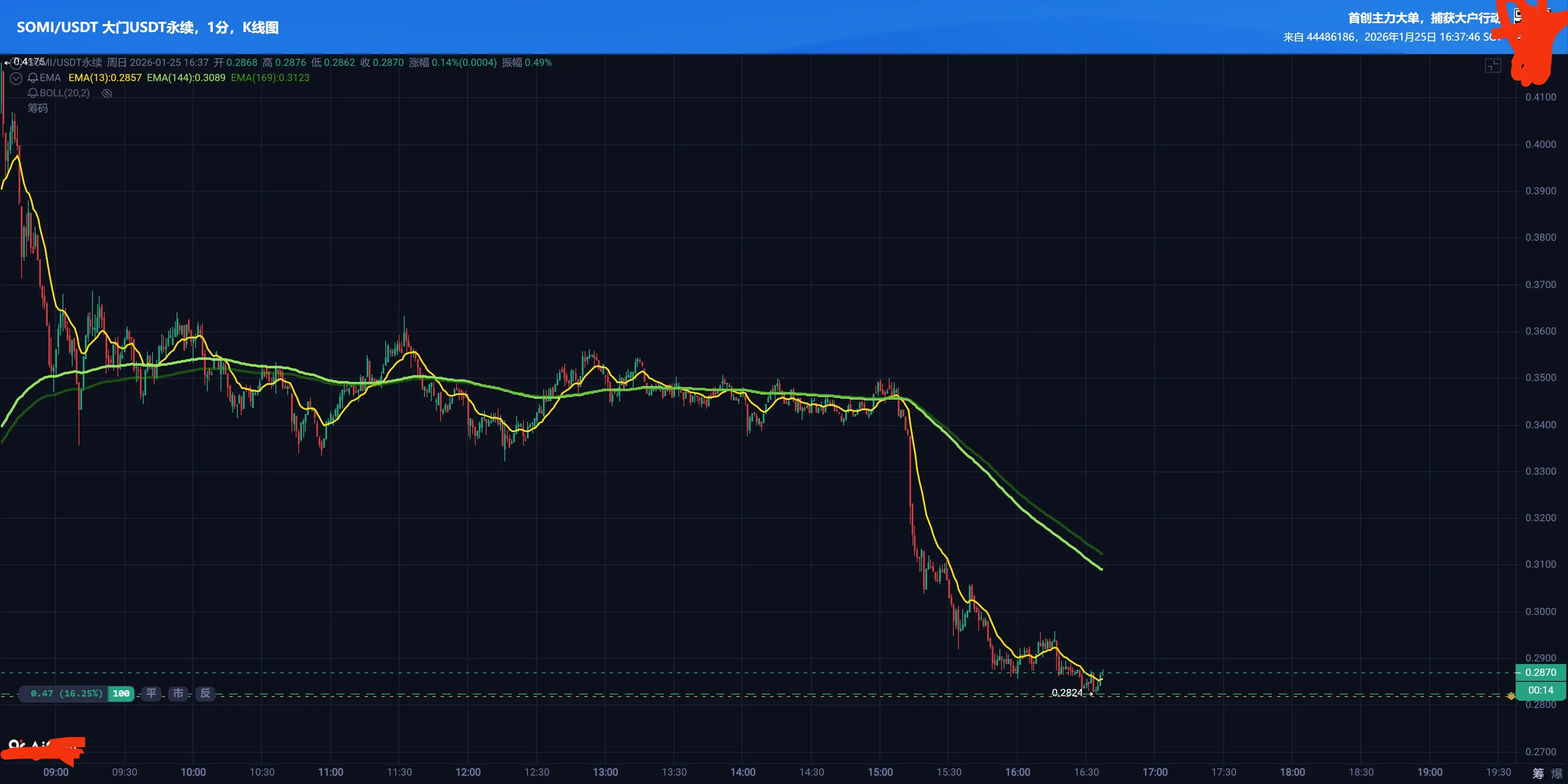The height and width of the screenshot is (784, 1568).
Task: Collapse the EMA indicator legend chevron
Action: (16, 79)
